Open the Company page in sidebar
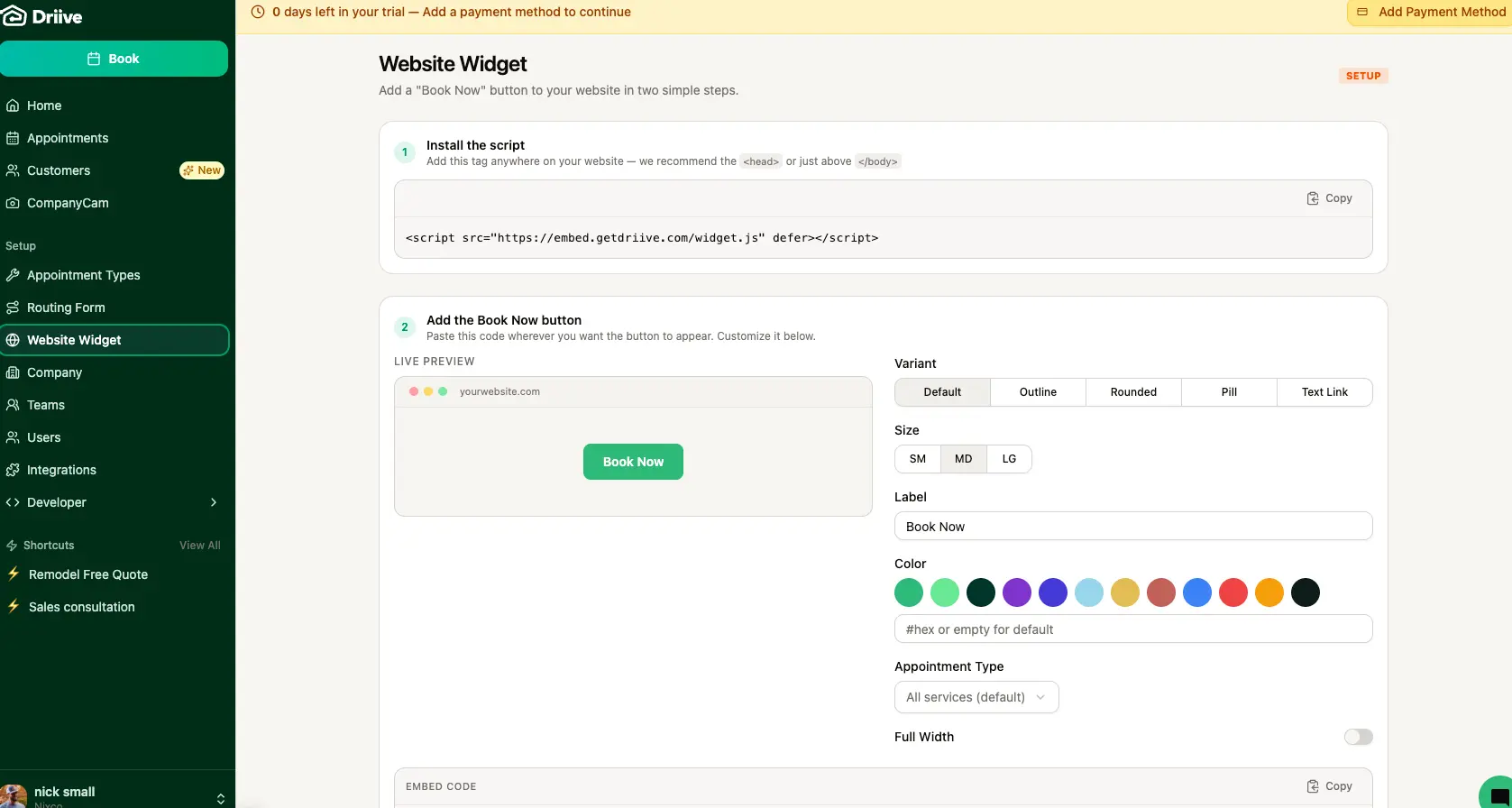Viewport: 1512px width, 808px height. point(114,372)
